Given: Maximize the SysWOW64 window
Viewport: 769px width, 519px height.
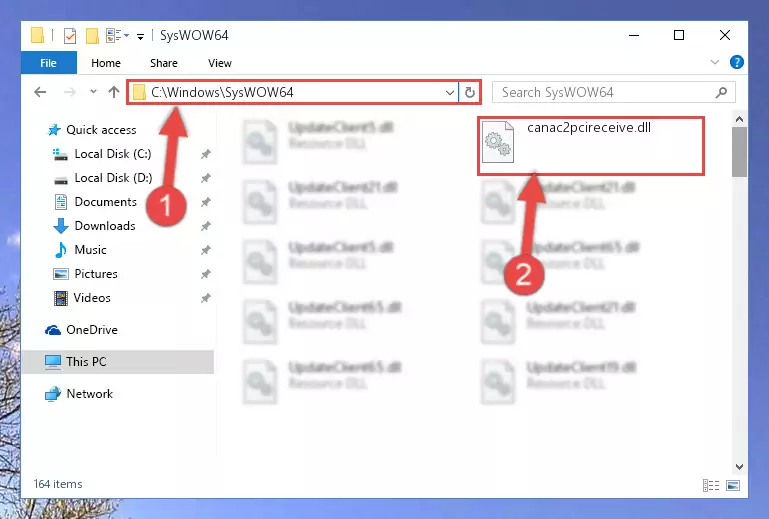Looking at the screenshot, I should 679,35.
